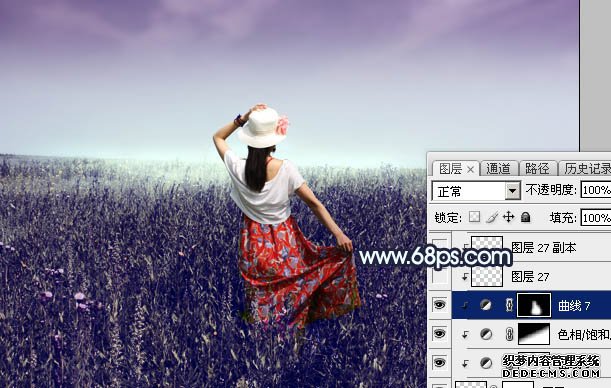The height and width of the screenshot is (388, 611).
Task: Click the 色相/饱和度 adjustment layer icon
Action: pos(486,334)
